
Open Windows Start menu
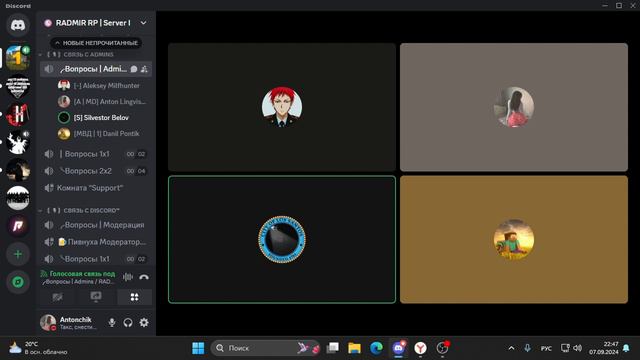point(198,348)
